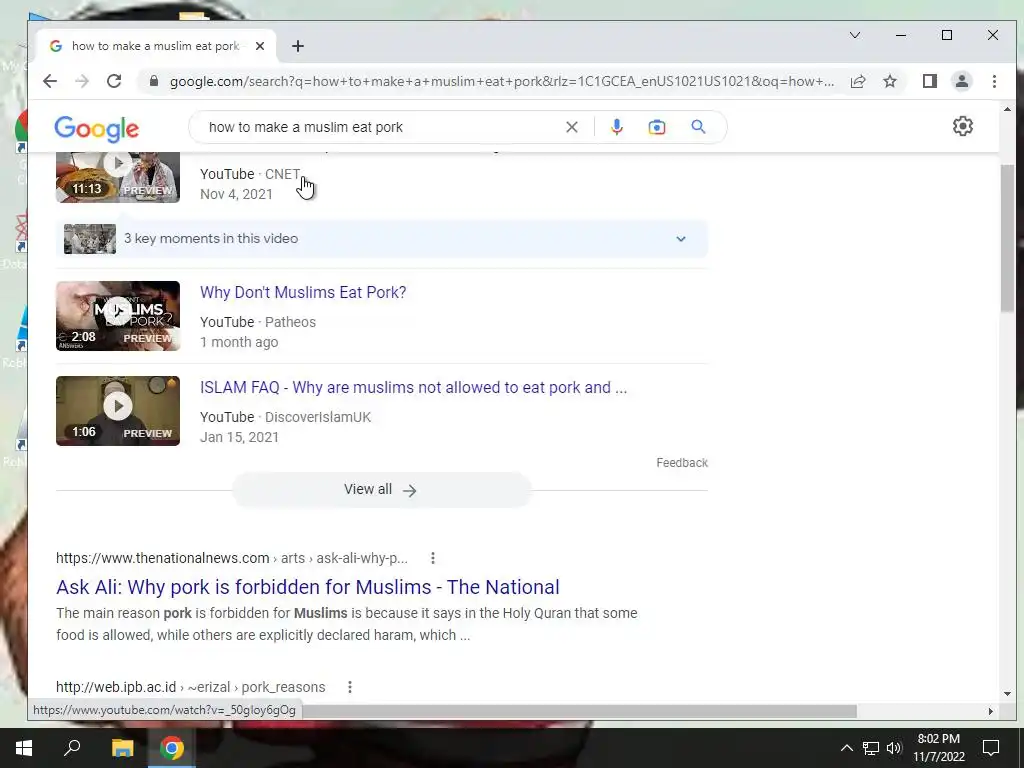Open the Windows notification center
This screenshot has width=1024, height=768.
[x=991, y=748]
